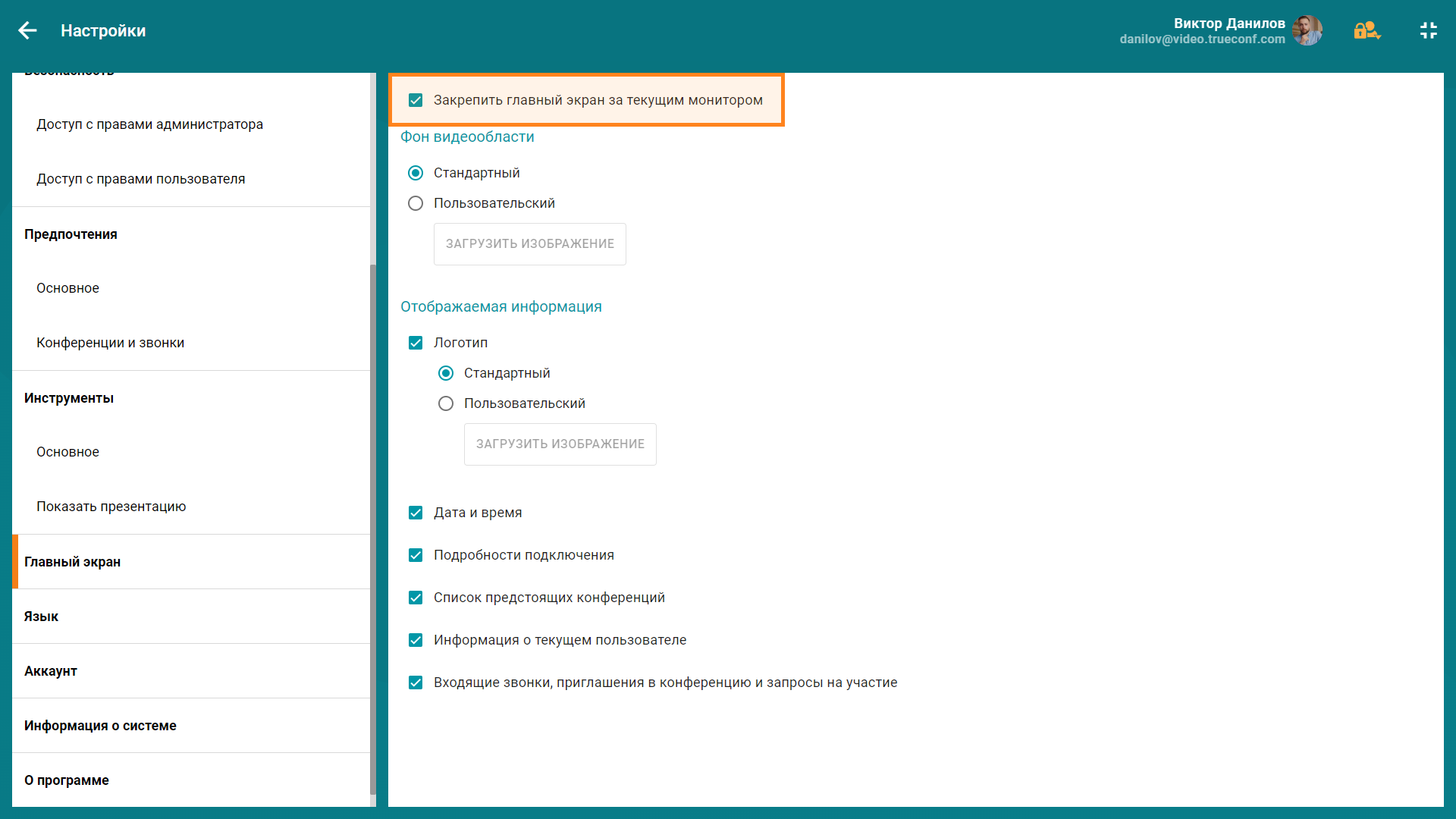The height and width of the screenshot is (819, 1456).
Task: Open Конференции и звонки settings
Action: click(x=191, y=343)
